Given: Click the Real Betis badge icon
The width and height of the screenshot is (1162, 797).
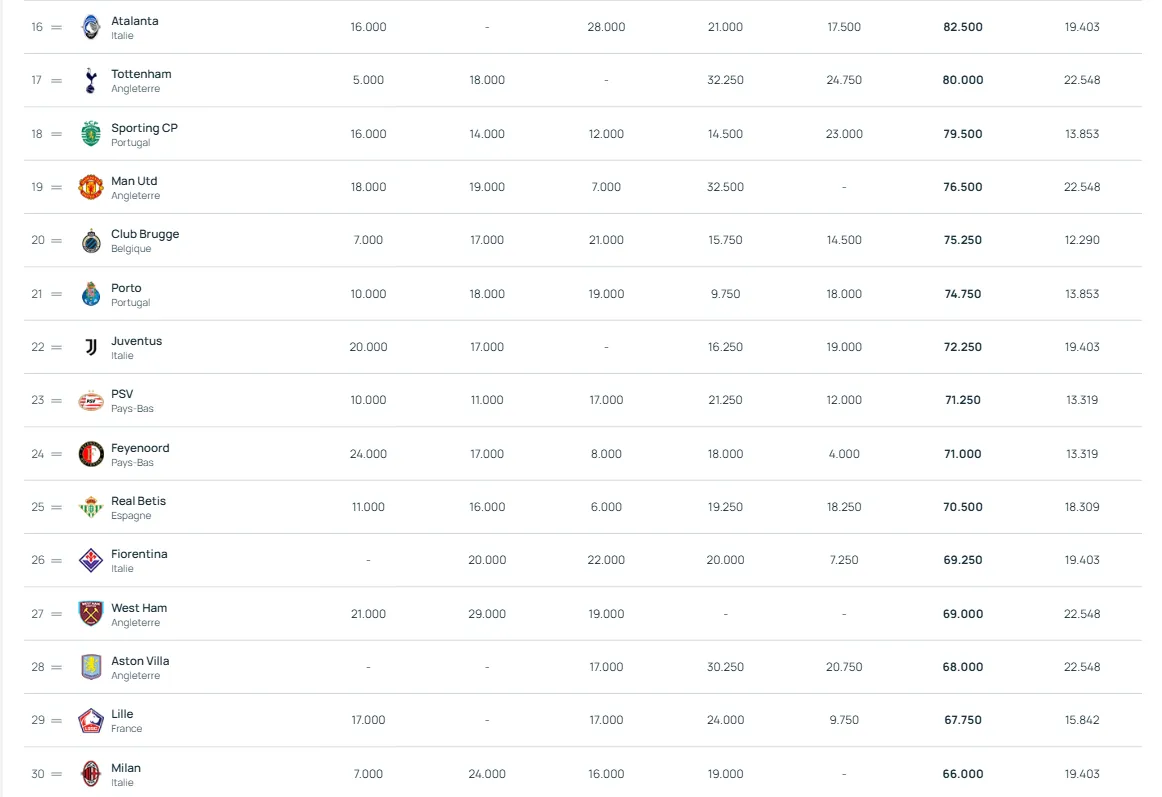Looking at the screenshot, I should (91, 507).
